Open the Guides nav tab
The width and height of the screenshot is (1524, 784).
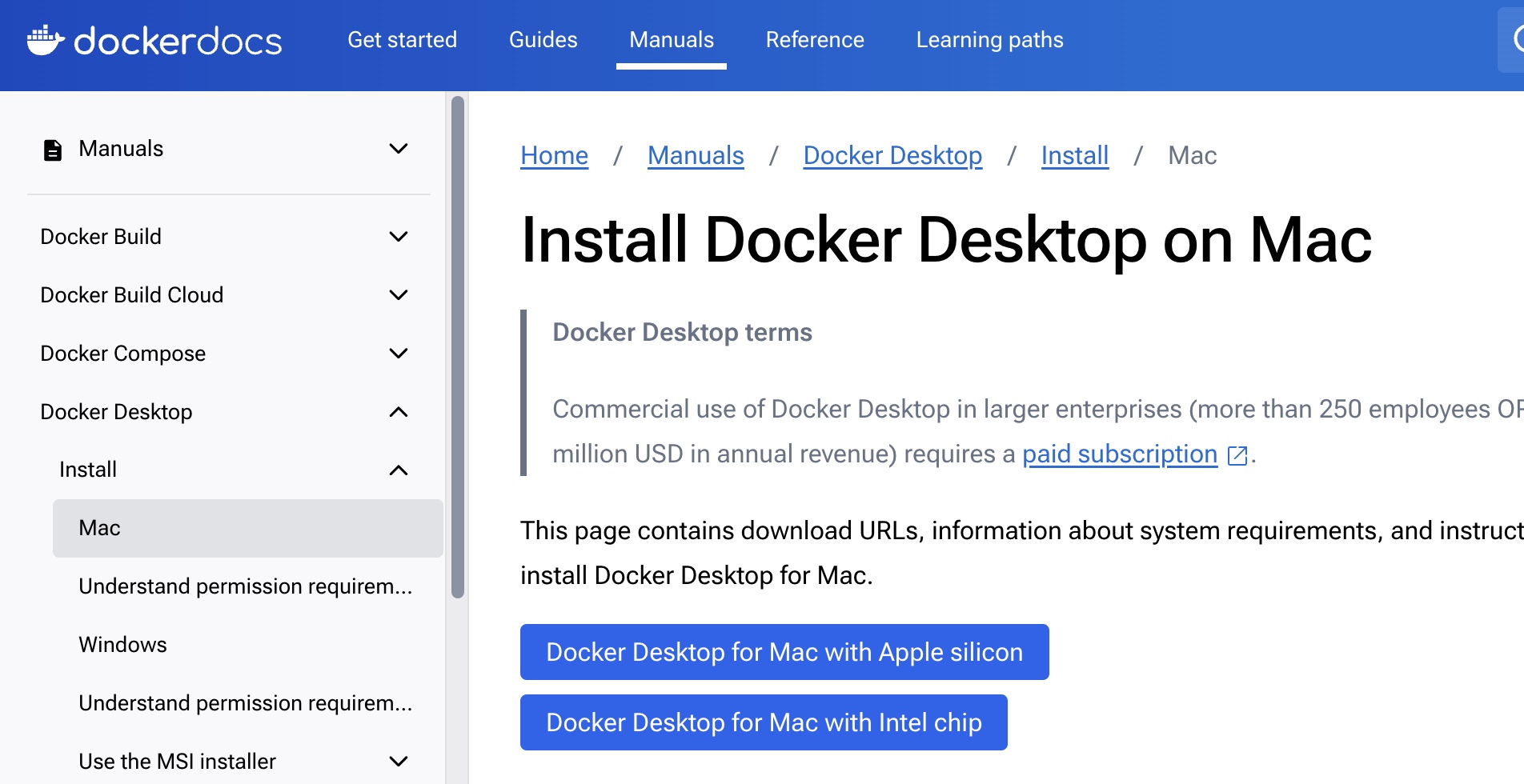coord(543,40)
